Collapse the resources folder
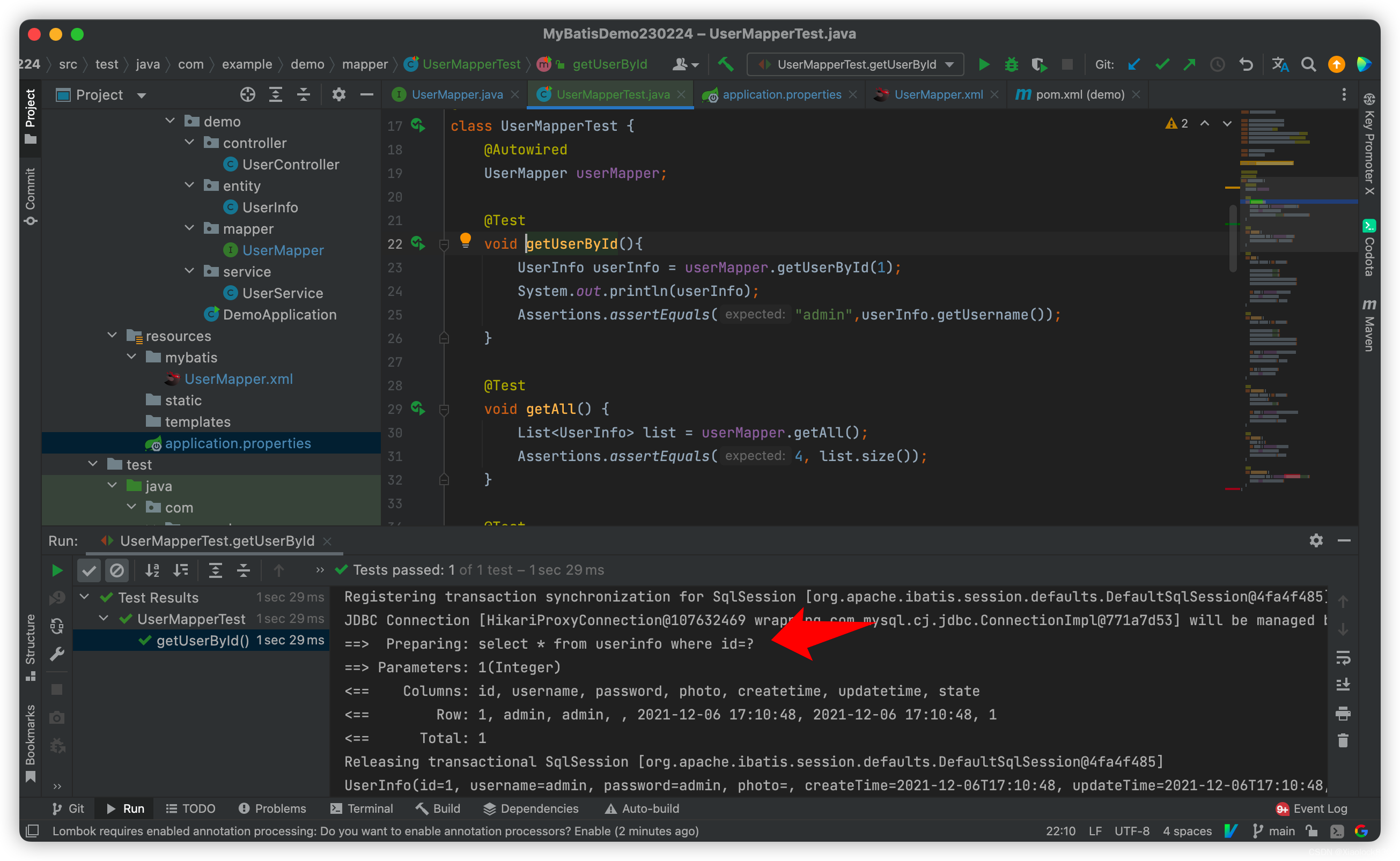The height and width of the screenshot is (861, 1400). pos(112,336)
